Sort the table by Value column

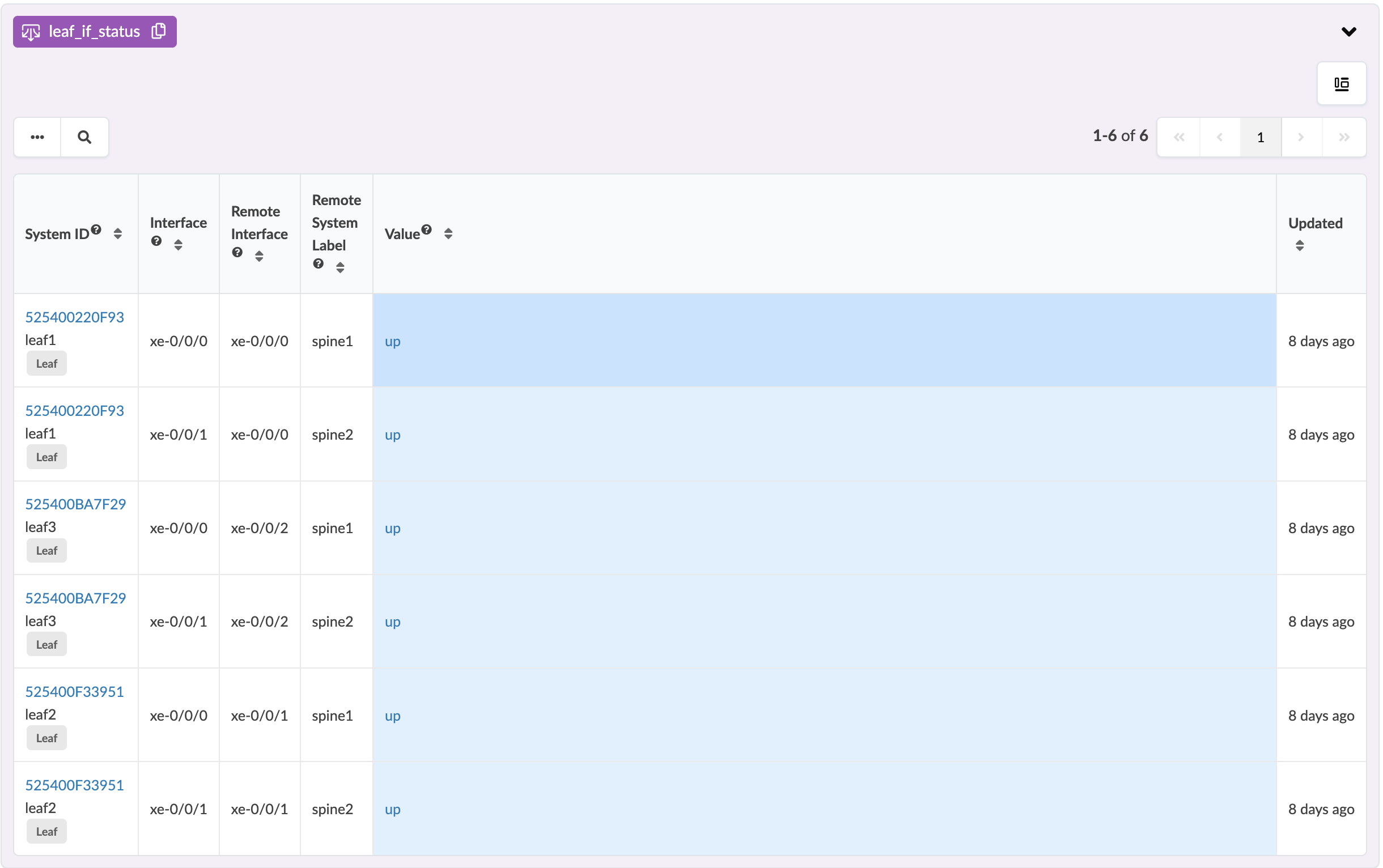tap(448, 233)
